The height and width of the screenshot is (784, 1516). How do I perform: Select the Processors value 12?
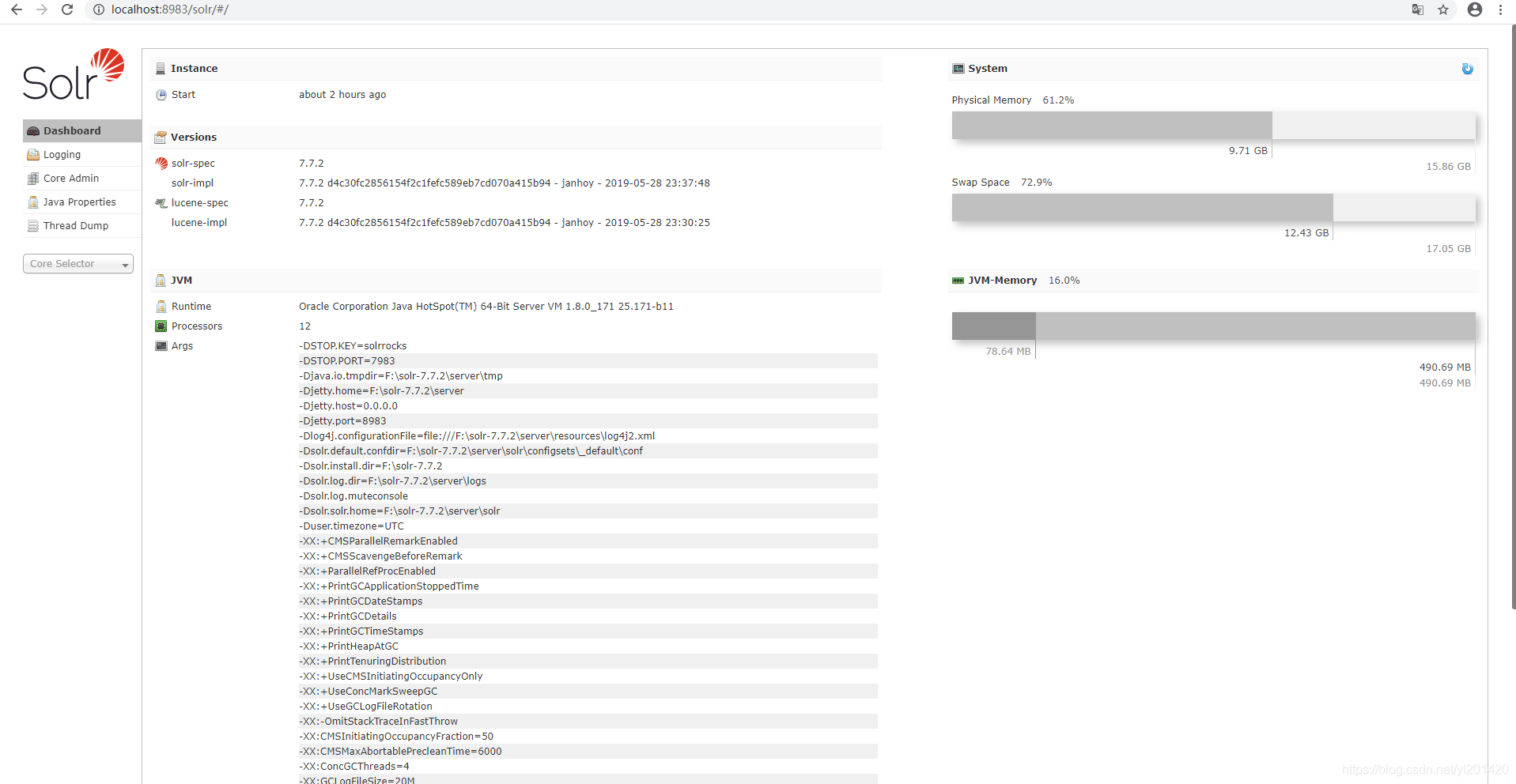[x=305, y=326]
